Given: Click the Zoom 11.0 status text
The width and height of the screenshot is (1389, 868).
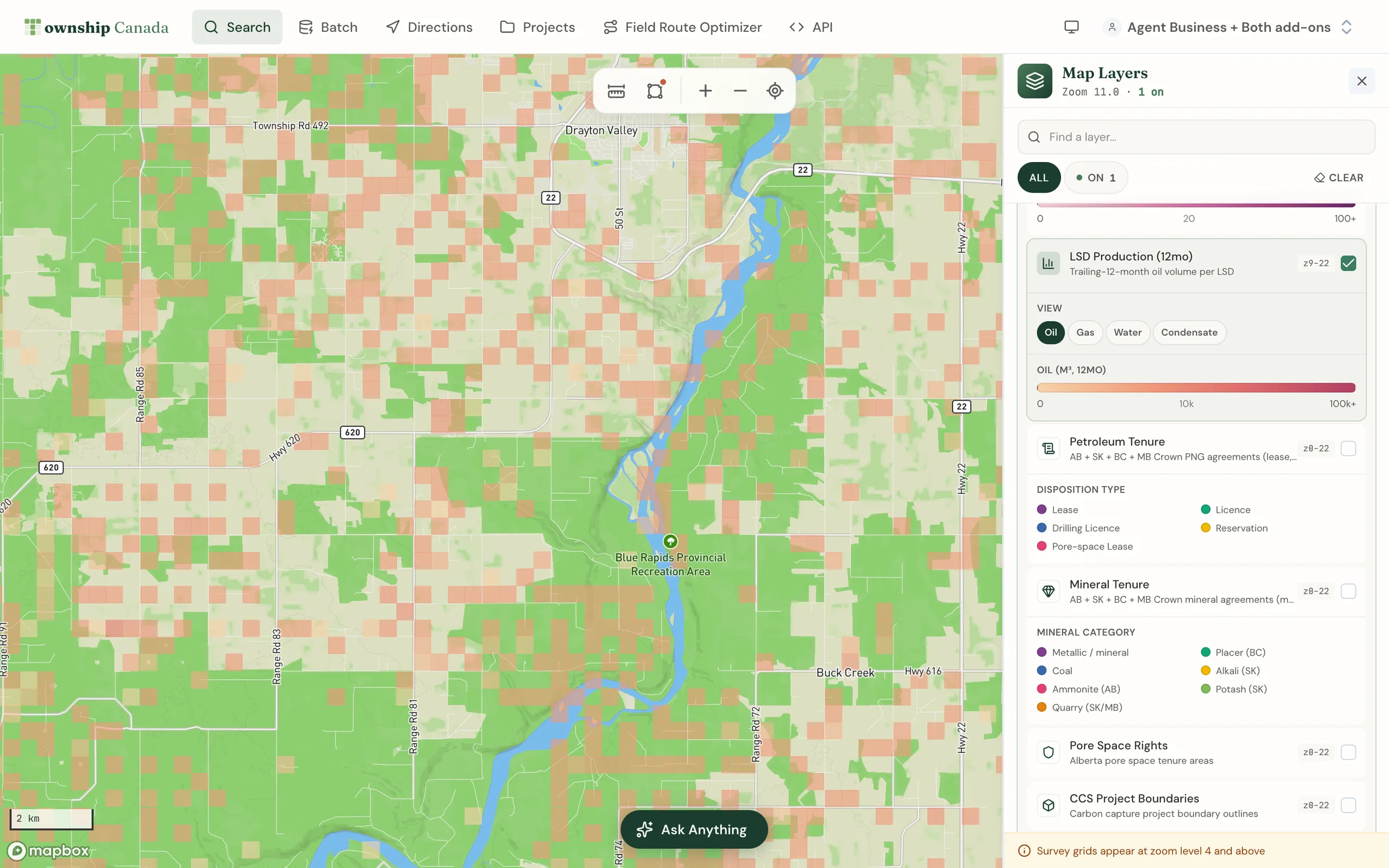Looking at the screenshot, I should pos(1090,92).
